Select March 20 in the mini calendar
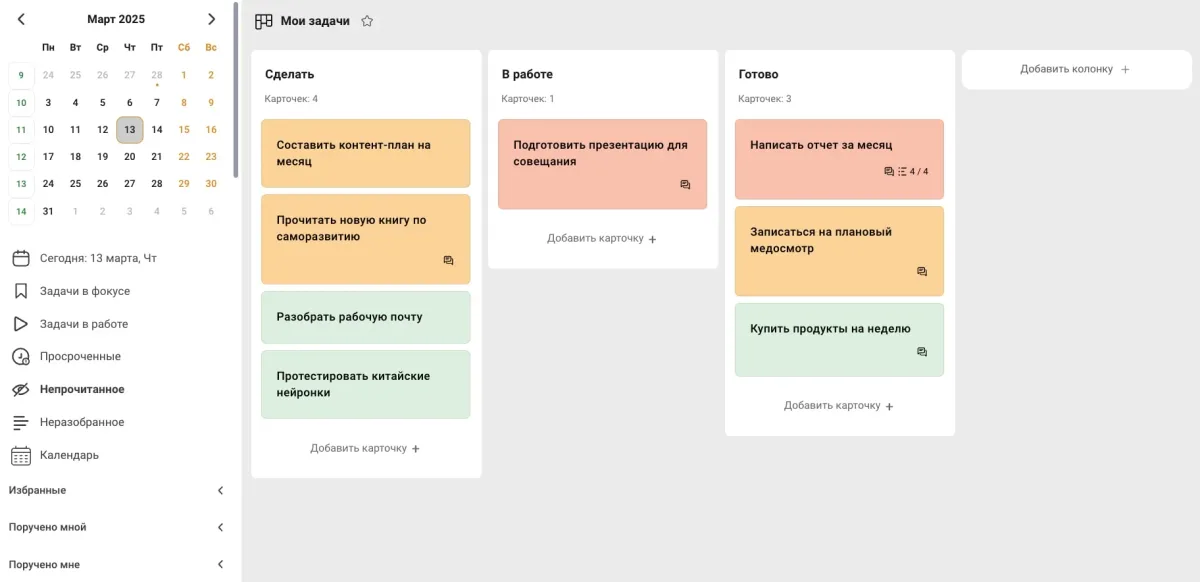The image size is (1200, 582). [x=130, y=156]
